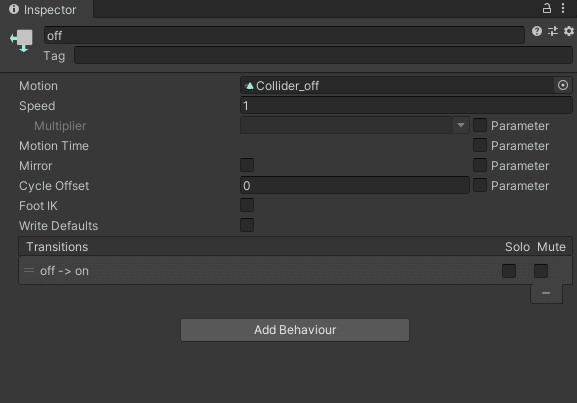Click the state name field 'off'
This screenshot has width=577, height=403.
(x=284, y=35)
